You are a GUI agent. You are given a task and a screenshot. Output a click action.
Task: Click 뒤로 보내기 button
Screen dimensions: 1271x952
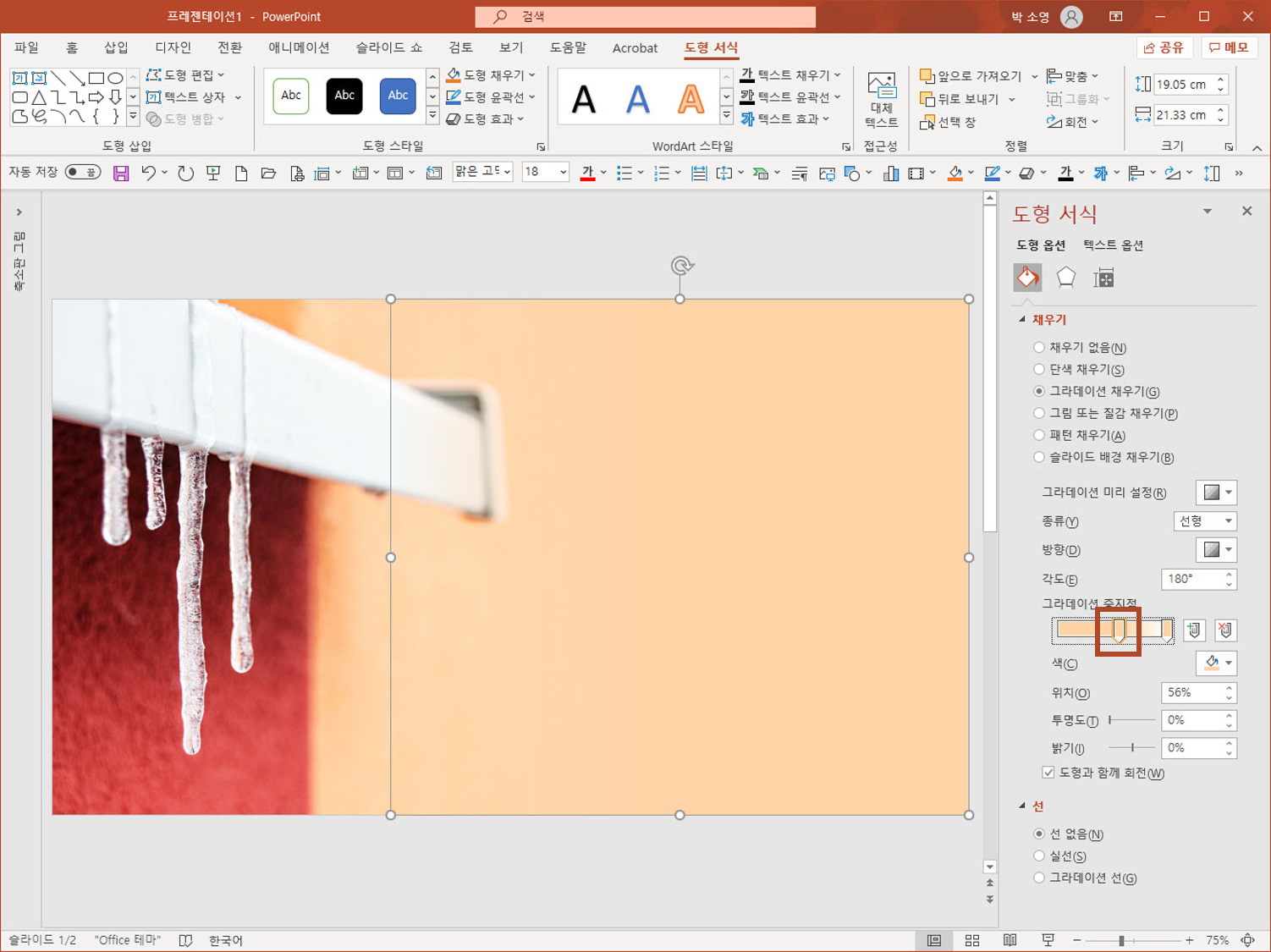click(x=960, y=99)
